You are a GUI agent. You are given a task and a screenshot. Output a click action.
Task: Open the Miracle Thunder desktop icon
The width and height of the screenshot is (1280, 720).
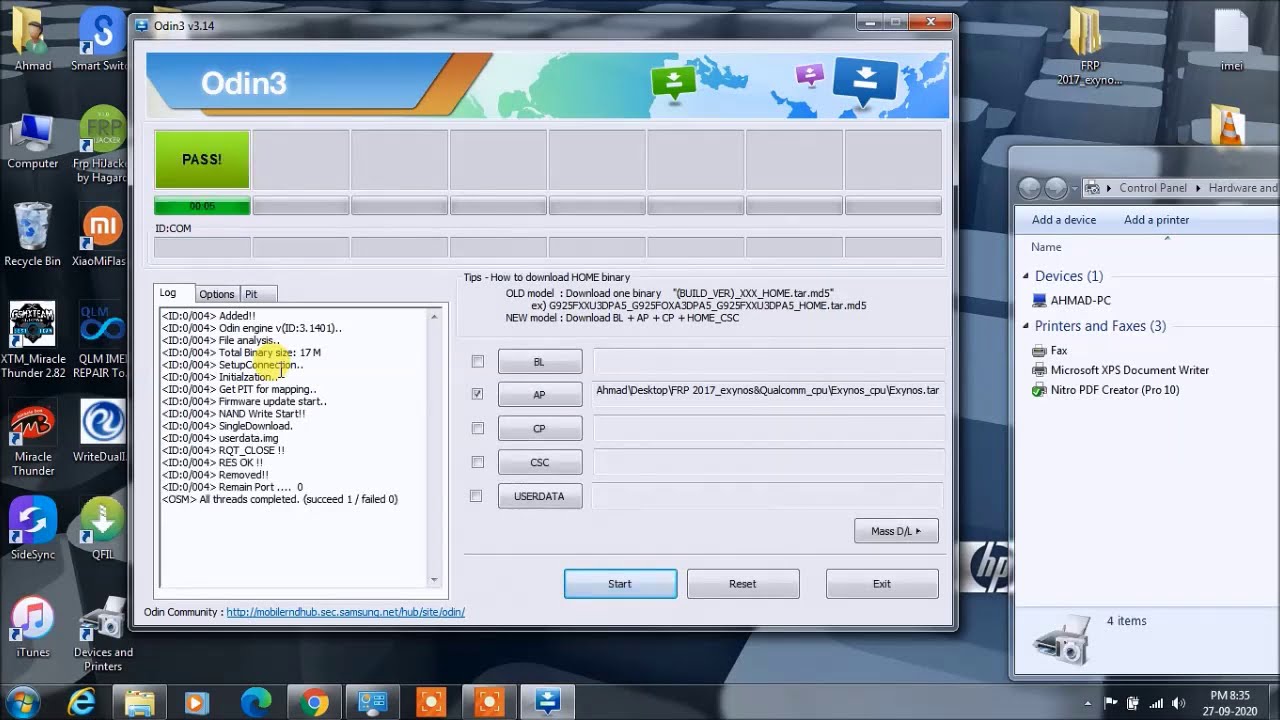(33, 439)
